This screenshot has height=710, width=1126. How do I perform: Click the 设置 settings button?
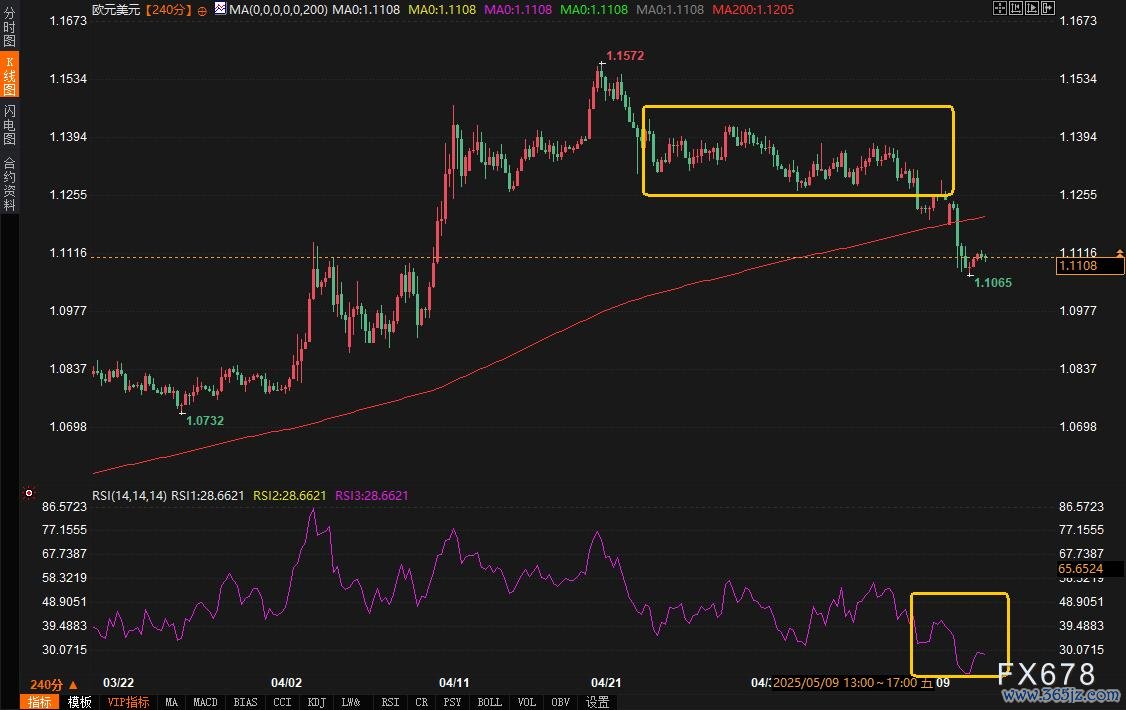(597, 702)
